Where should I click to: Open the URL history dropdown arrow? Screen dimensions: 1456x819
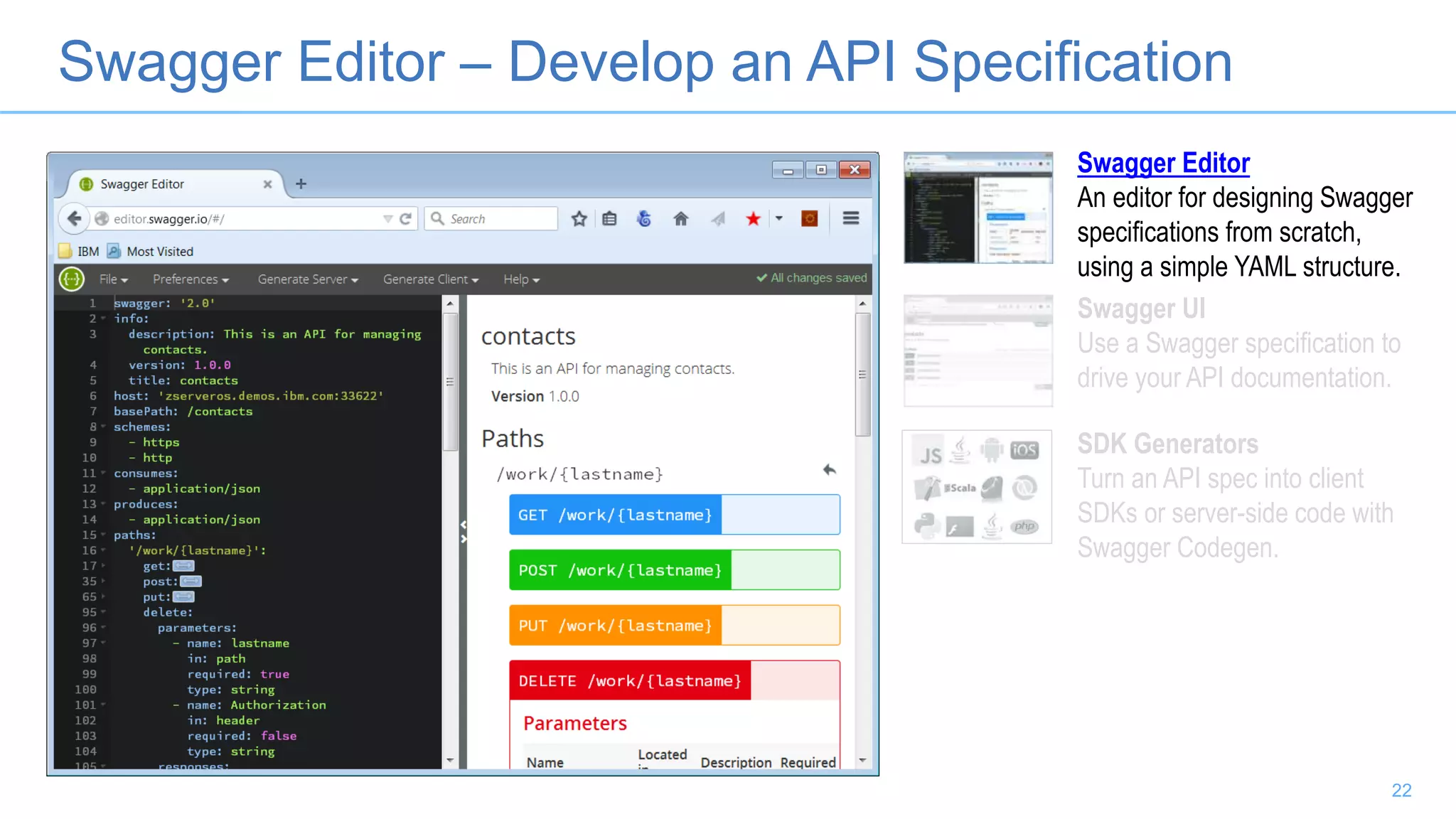(x=387, y=219)
